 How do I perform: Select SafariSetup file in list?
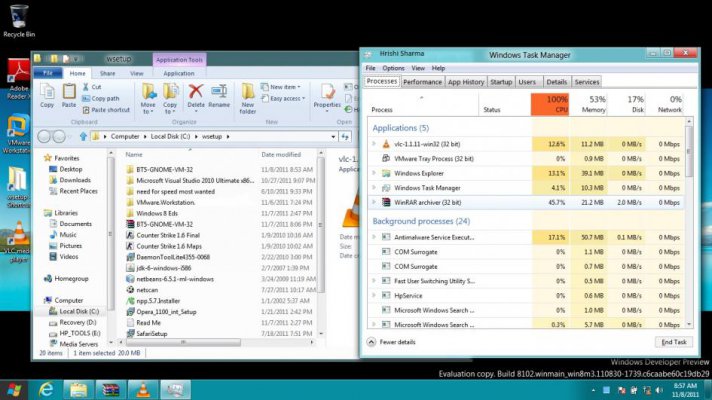(147, 333)
